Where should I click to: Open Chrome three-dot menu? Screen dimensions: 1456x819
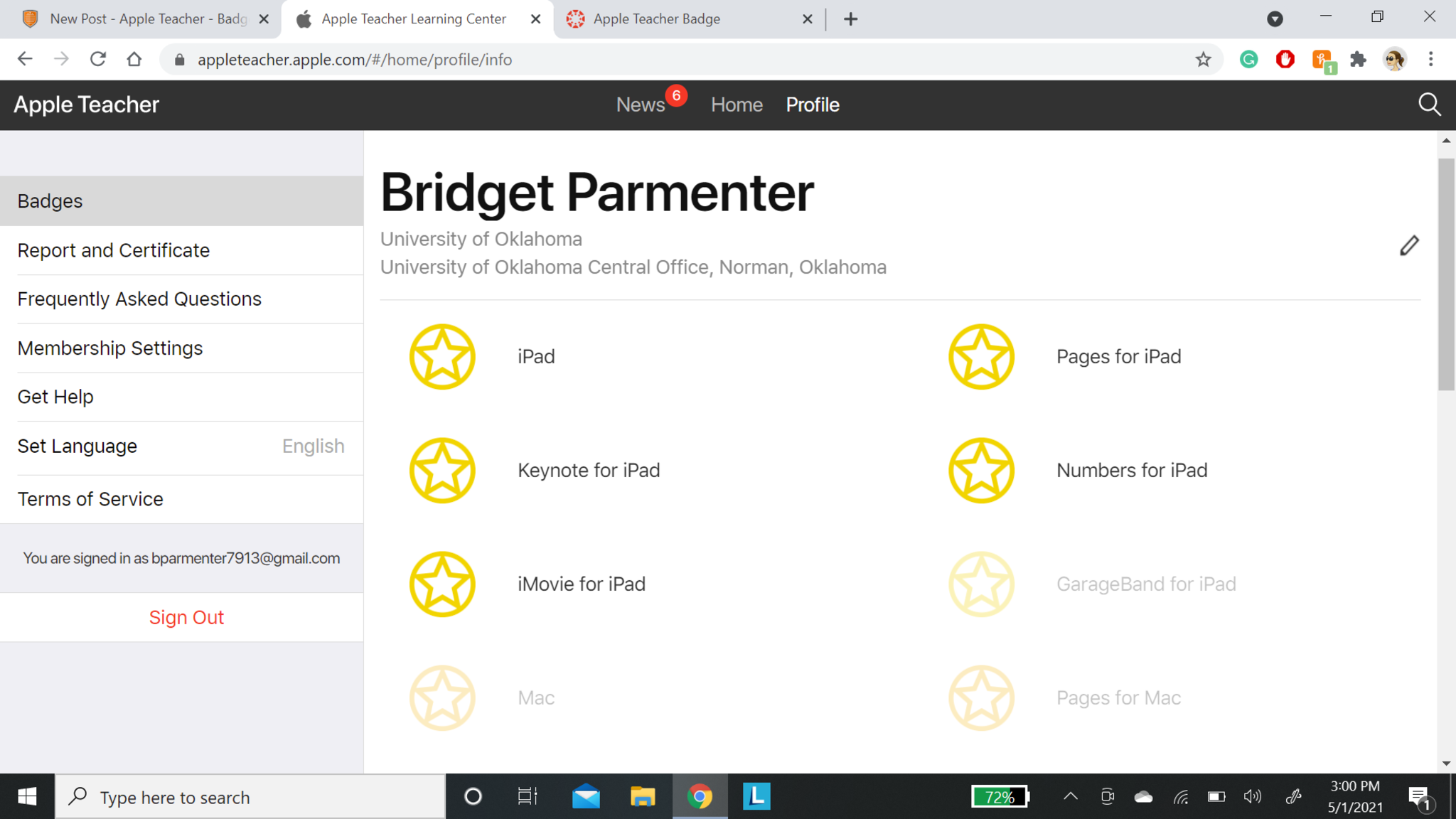pos(1430,60)
